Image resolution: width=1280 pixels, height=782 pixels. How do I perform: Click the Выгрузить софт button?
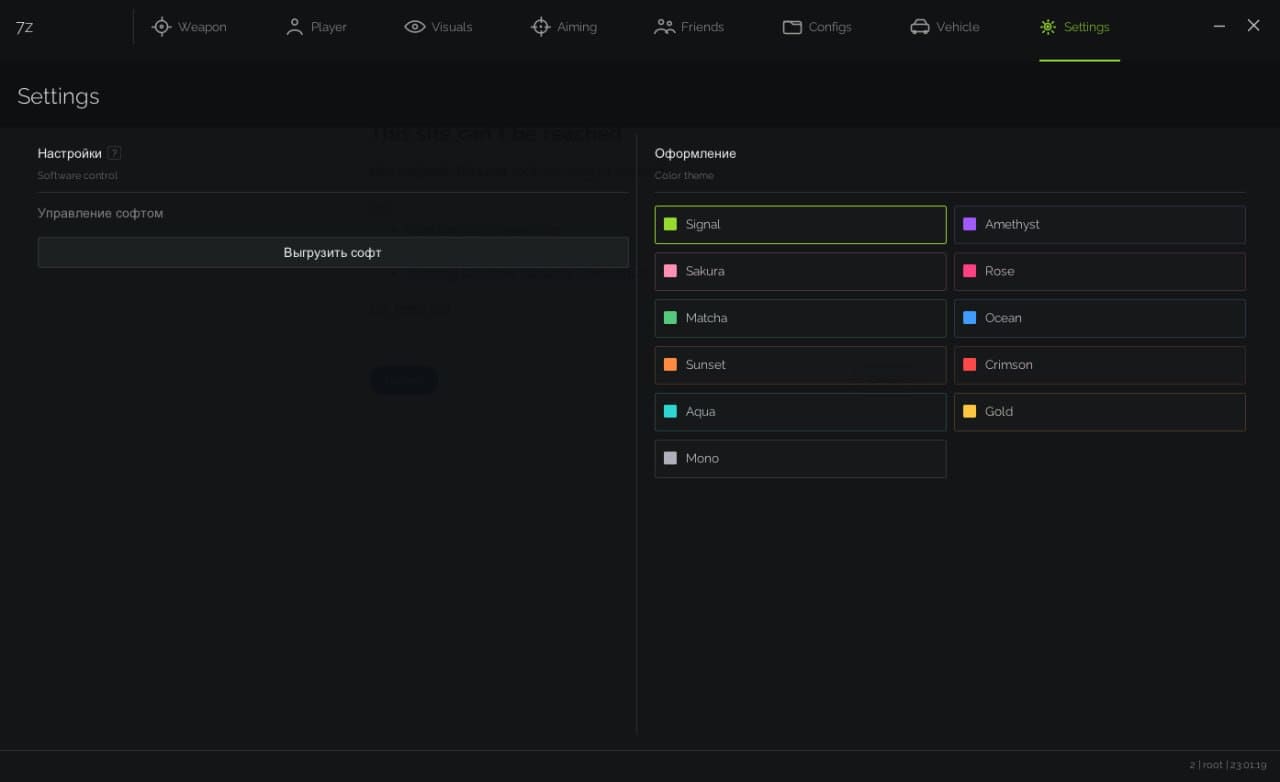pos(333,252)
